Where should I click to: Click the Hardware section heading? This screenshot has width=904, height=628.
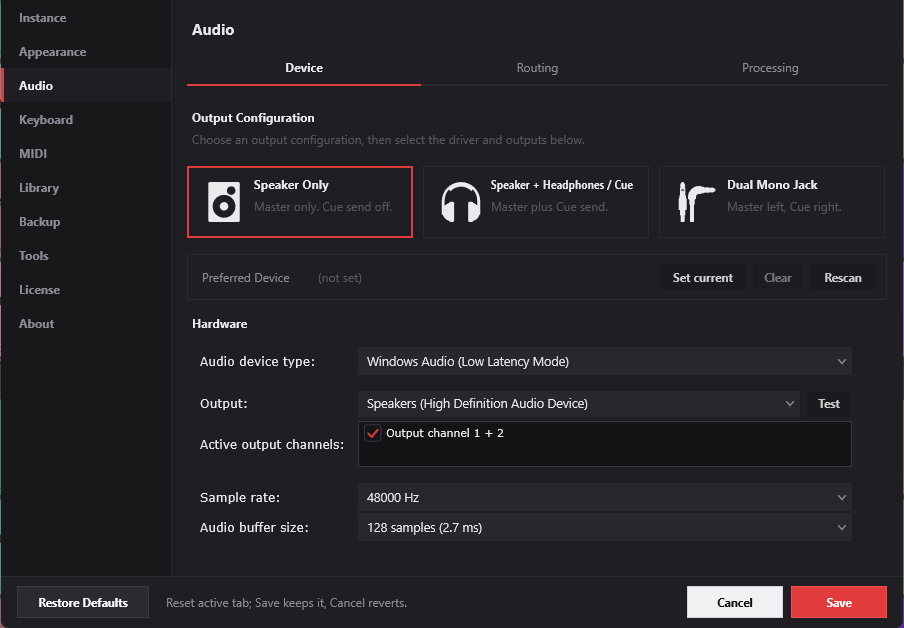click(220, 324)
